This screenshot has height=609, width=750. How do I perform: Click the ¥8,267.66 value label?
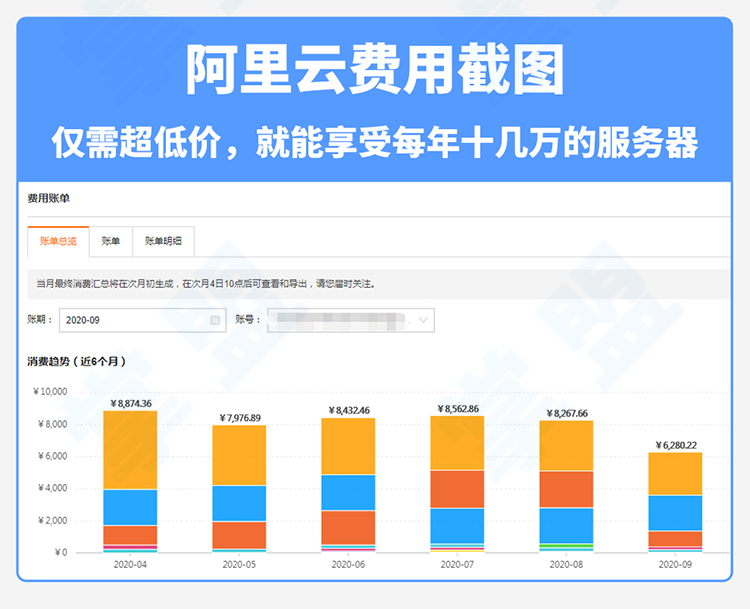coord(567,413)
